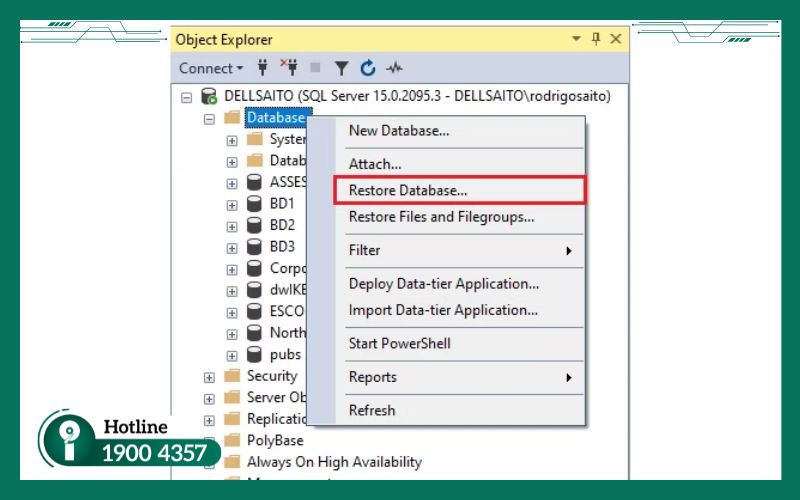Open the Activity Monitor pulse icon
Viewport: 800px width, 500px height.
point(394,68)
